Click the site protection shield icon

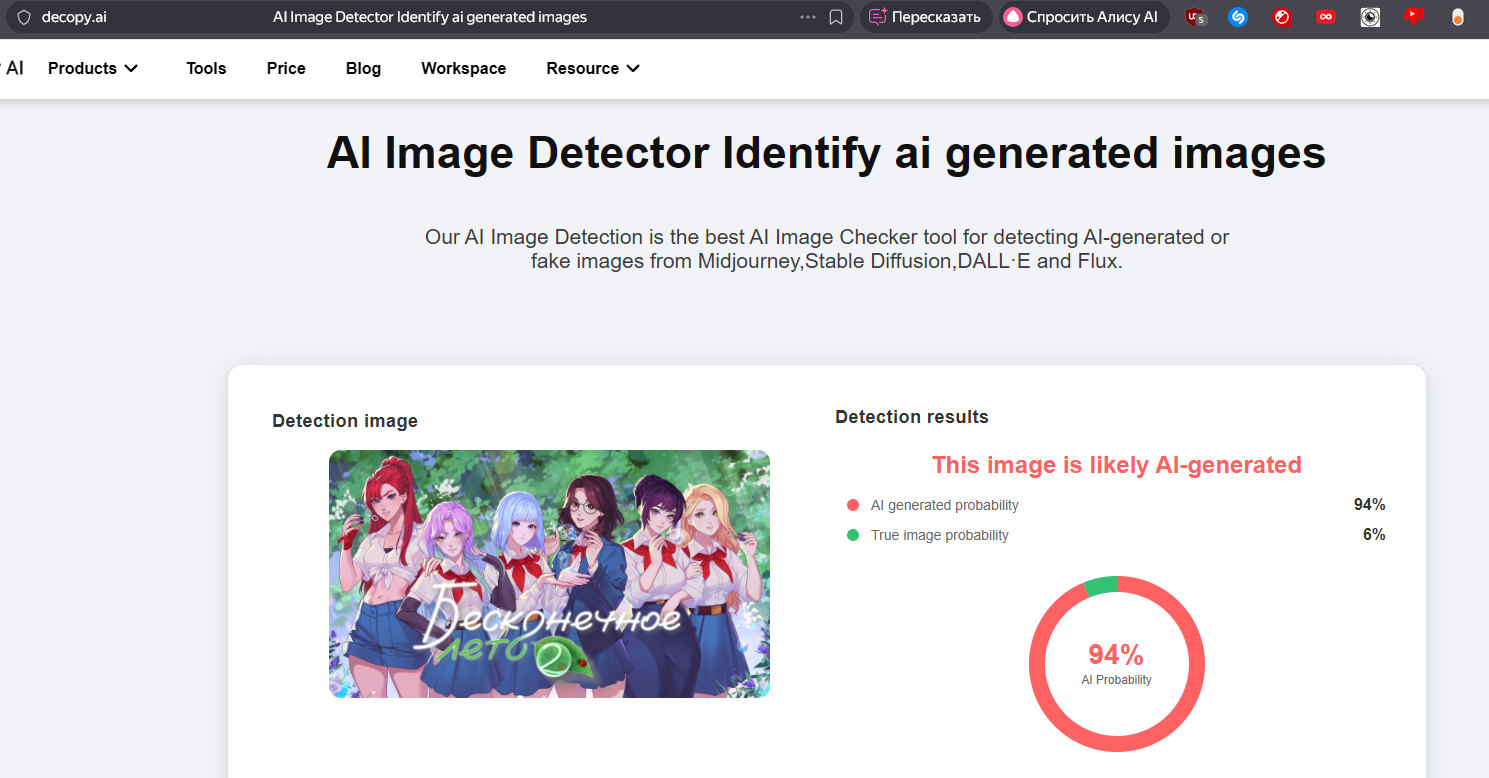pyautogui.click(x=24, y=17)
